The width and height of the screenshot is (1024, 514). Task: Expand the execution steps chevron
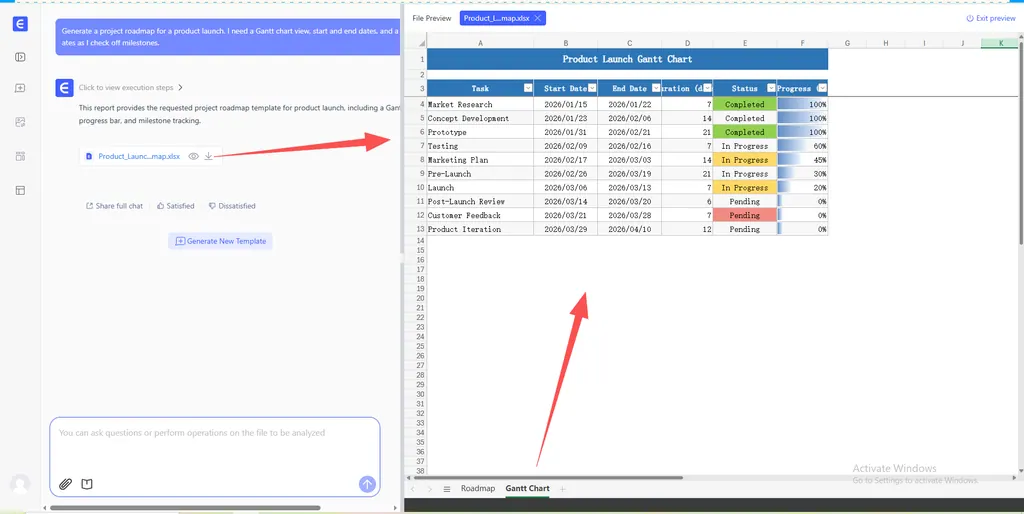coord(180,88)
